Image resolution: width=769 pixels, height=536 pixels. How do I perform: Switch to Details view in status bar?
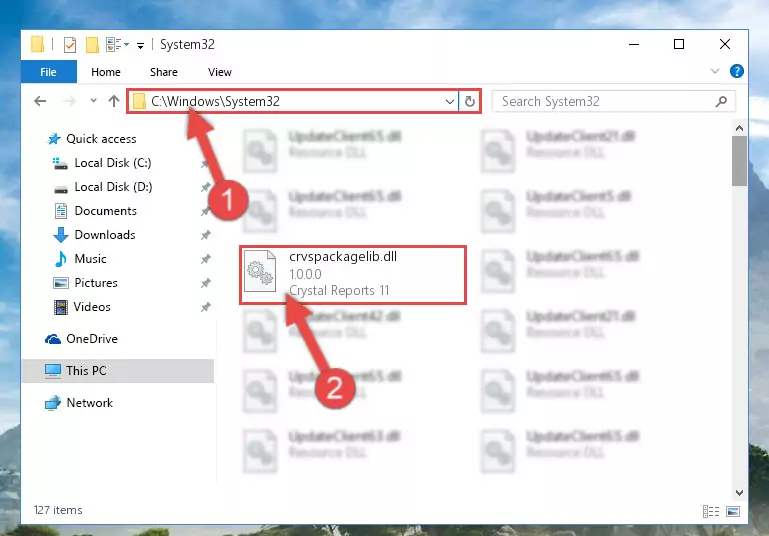pyautogui.click(x=711, y=511)
